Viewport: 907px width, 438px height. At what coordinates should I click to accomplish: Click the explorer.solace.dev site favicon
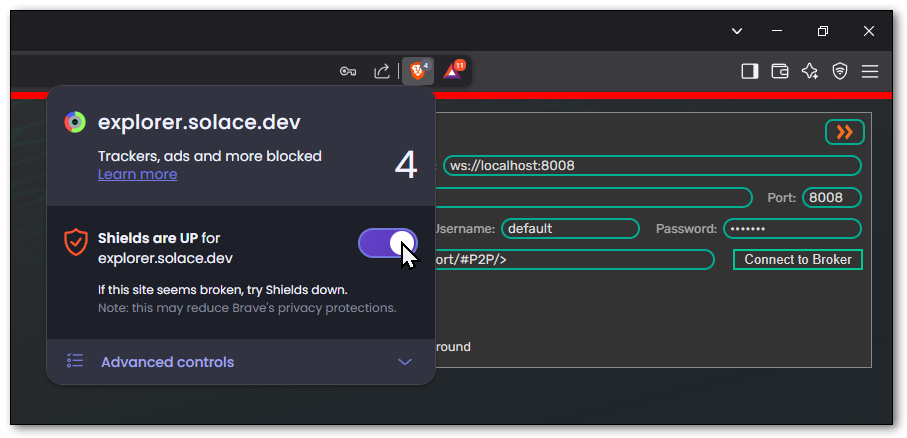[75, 122]
